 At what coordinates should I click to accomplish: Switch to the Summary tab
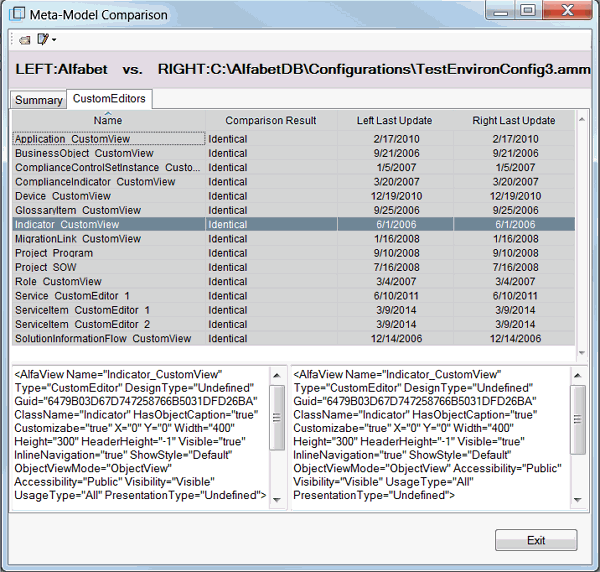pyautogui.click(x=38, y=100)
